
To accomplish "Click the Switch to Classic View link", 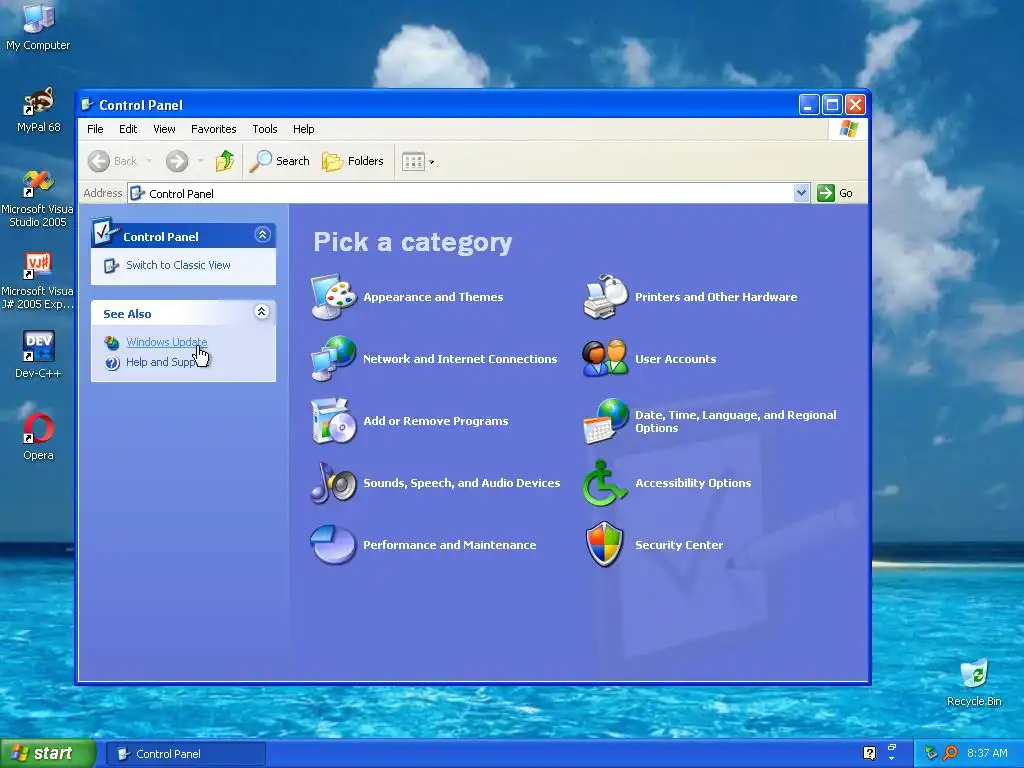I will tap(178, 265).
